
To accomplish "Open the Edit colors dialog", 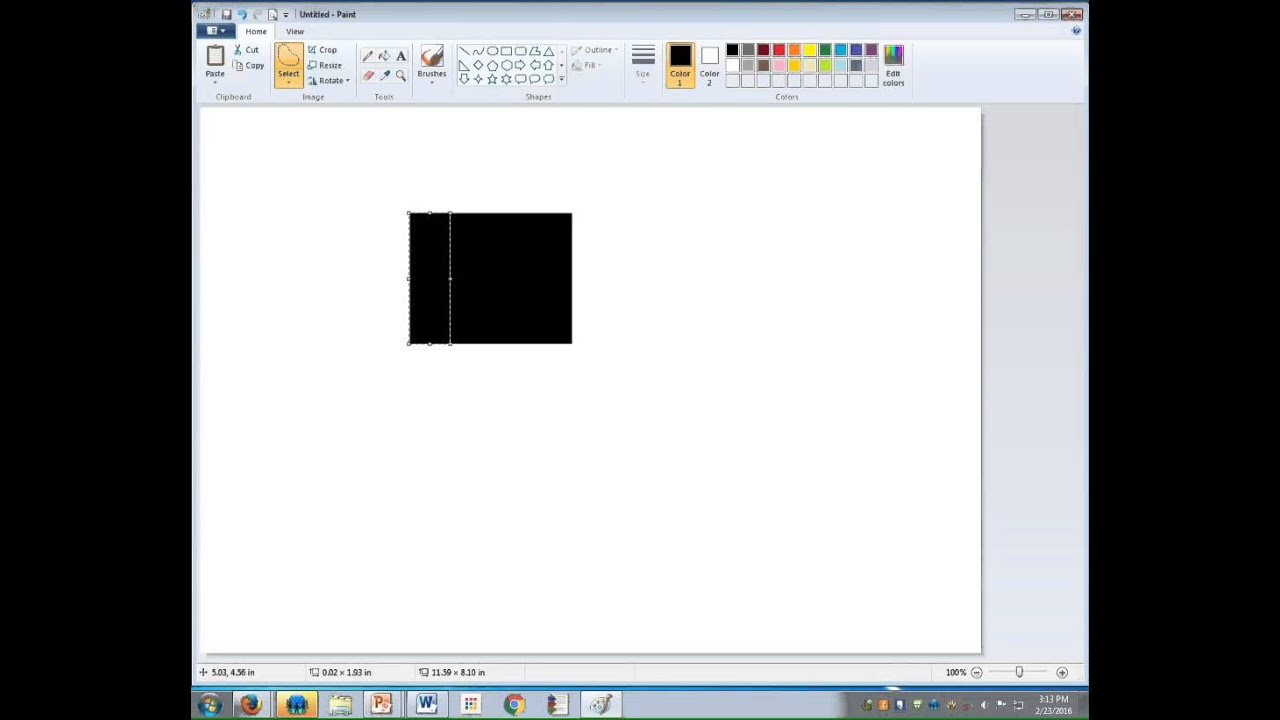I will click(893, 65).
